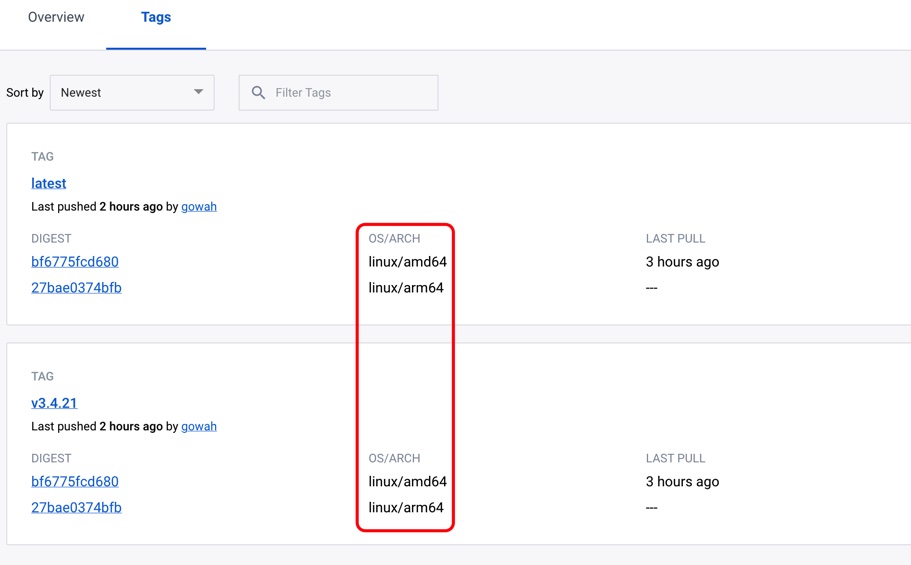Click the magnifier icon in Filter Tags

click(x=259, y=92)
